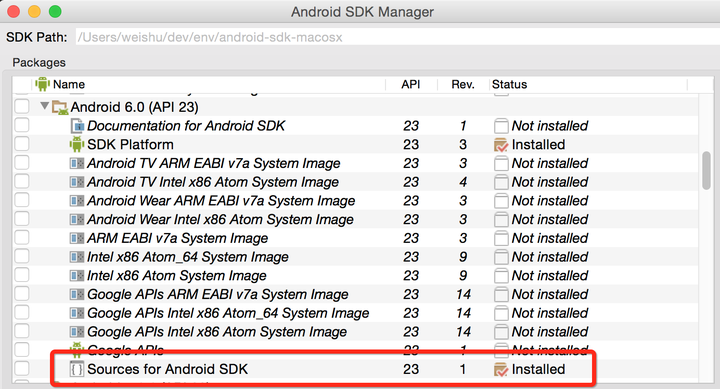Image resolution: width=720 pixels, height=389 pixels.
Task: Click the Android 6.0 folder icon
Action: pyautogui.click(x=60, y=107)
